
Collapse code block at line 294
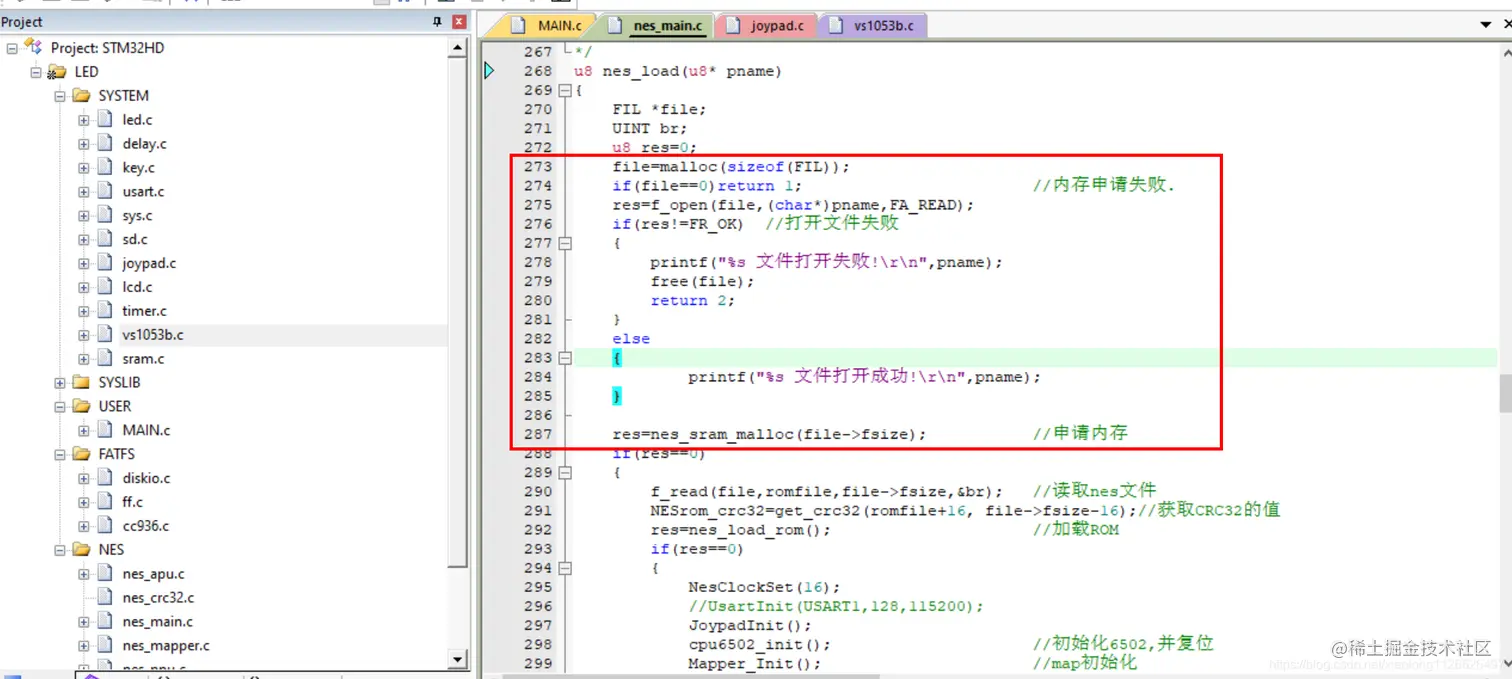point(565,568)
